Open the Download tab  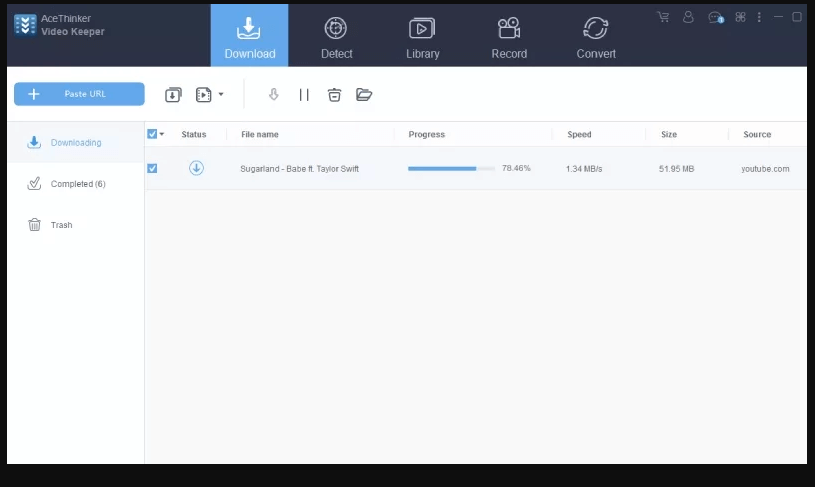[x=249, y=35]
